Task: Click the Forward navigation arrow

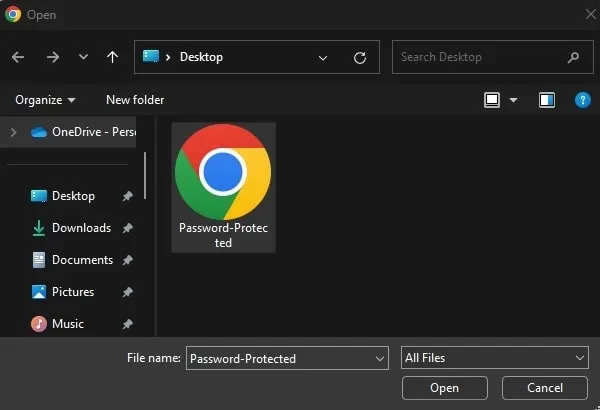Action: [53, 57]
